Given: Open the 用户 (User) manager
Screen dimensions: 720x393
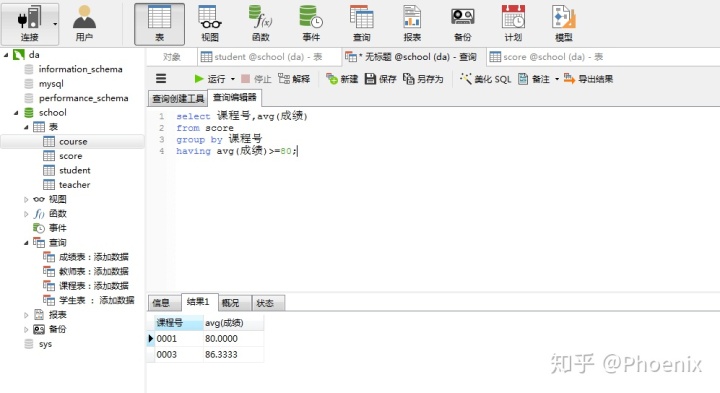Looking at the screenshot, I should pos(84,23).
